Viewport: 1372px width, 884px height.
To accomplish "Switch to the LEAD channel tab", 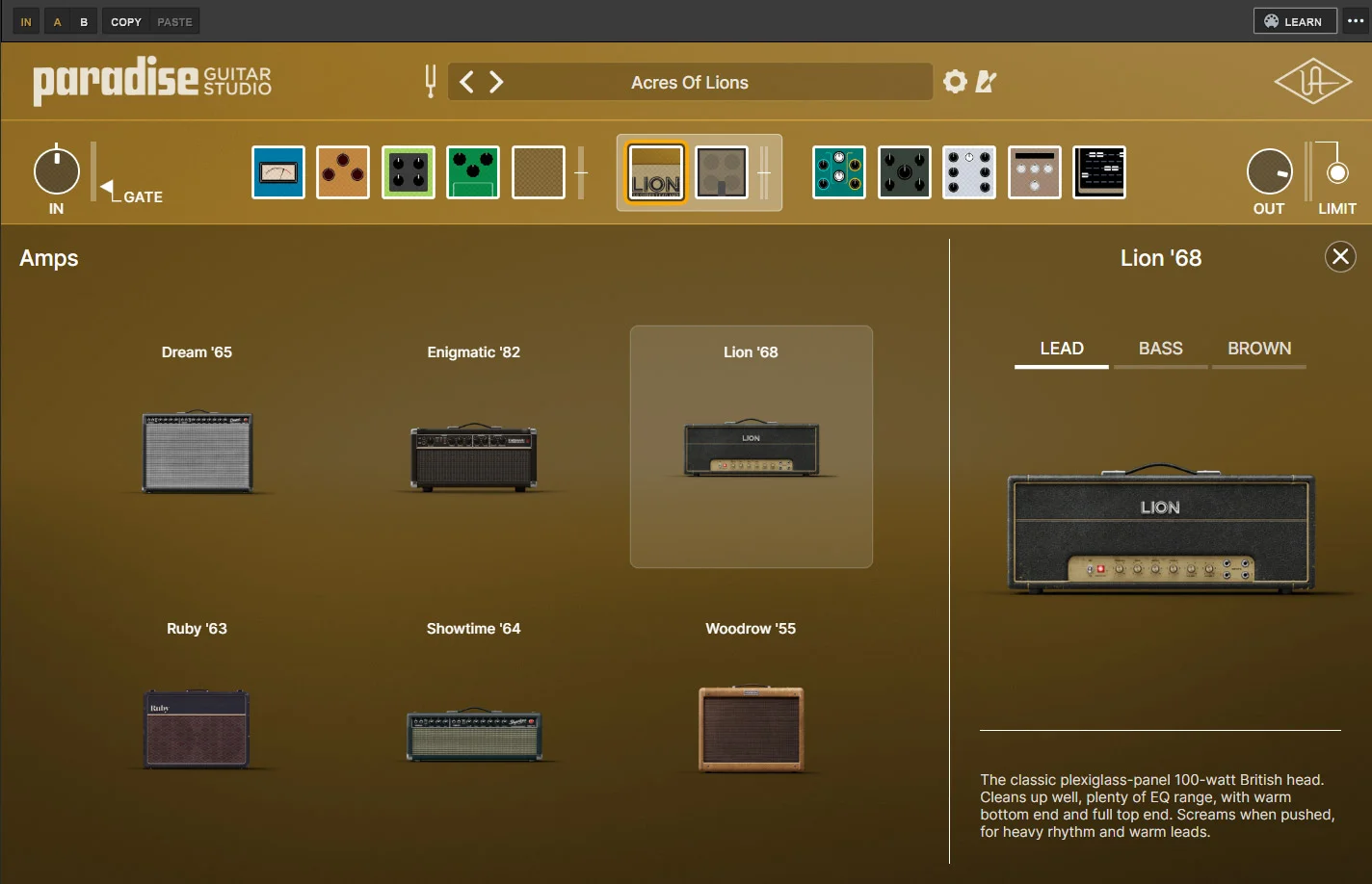I will click(x=1062, y=350).
